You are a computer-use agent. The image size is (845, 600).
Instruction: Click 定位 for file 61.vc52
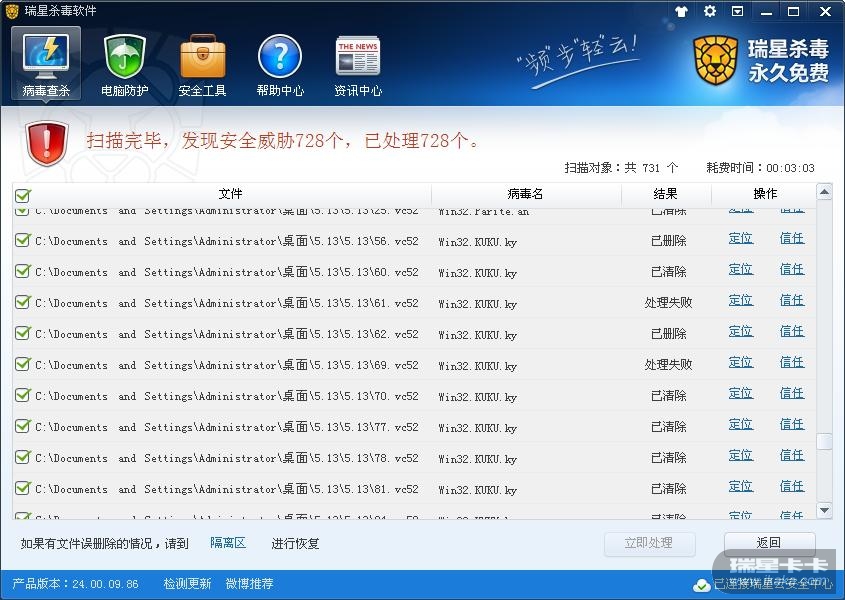740,300
